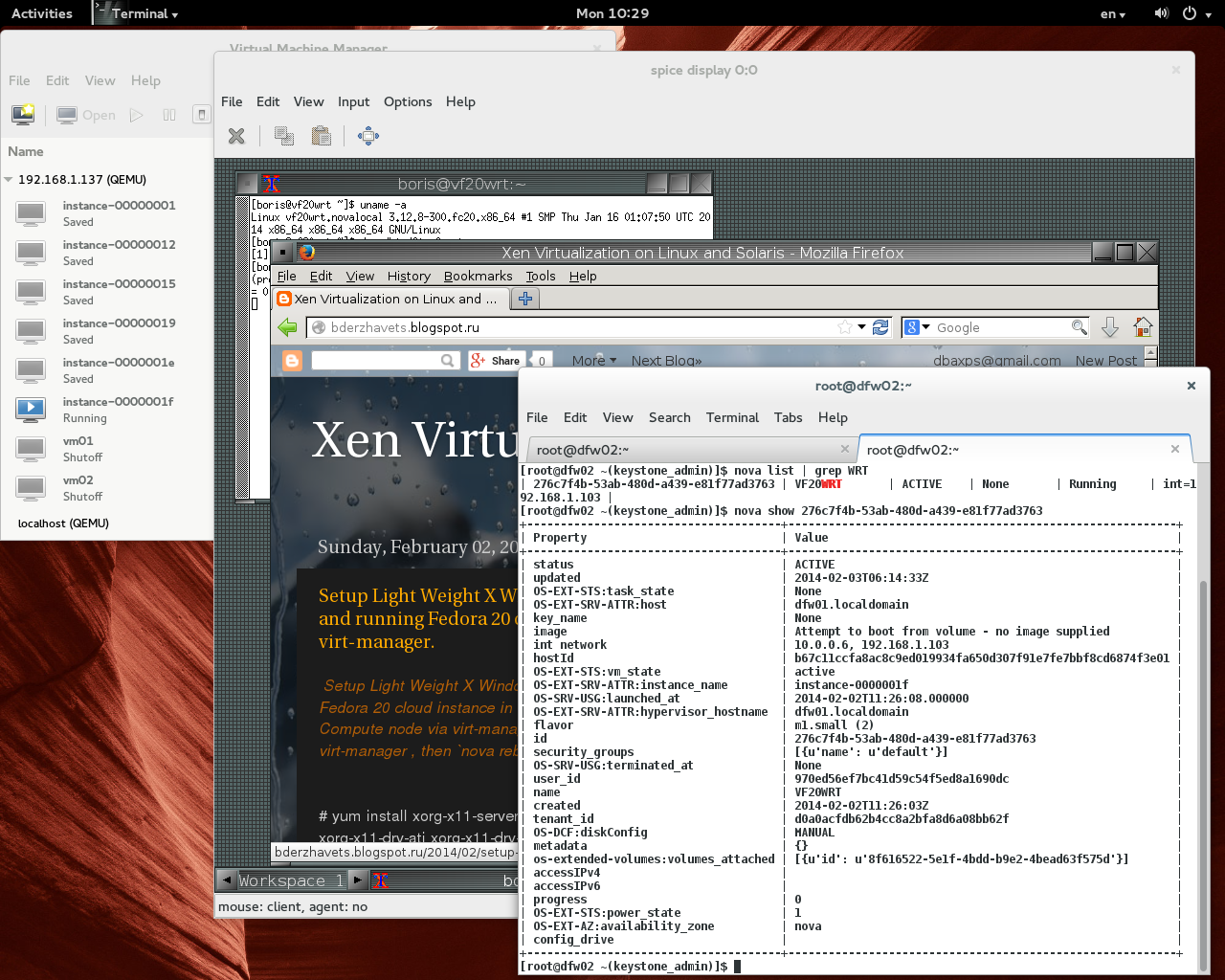The width and height of the screenshot is (1225, 980).
Task: Click the download arrow icon in Firefox toolbar
Action: (x=1109, y=327)
